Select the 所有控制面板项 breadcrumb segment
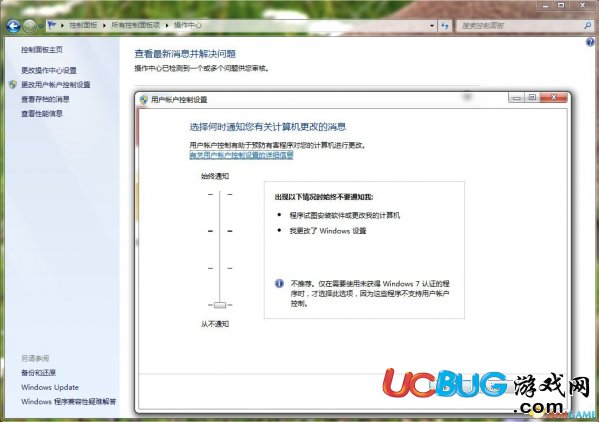Viewport: 599px width, 422px height. [x=135, y=25]
